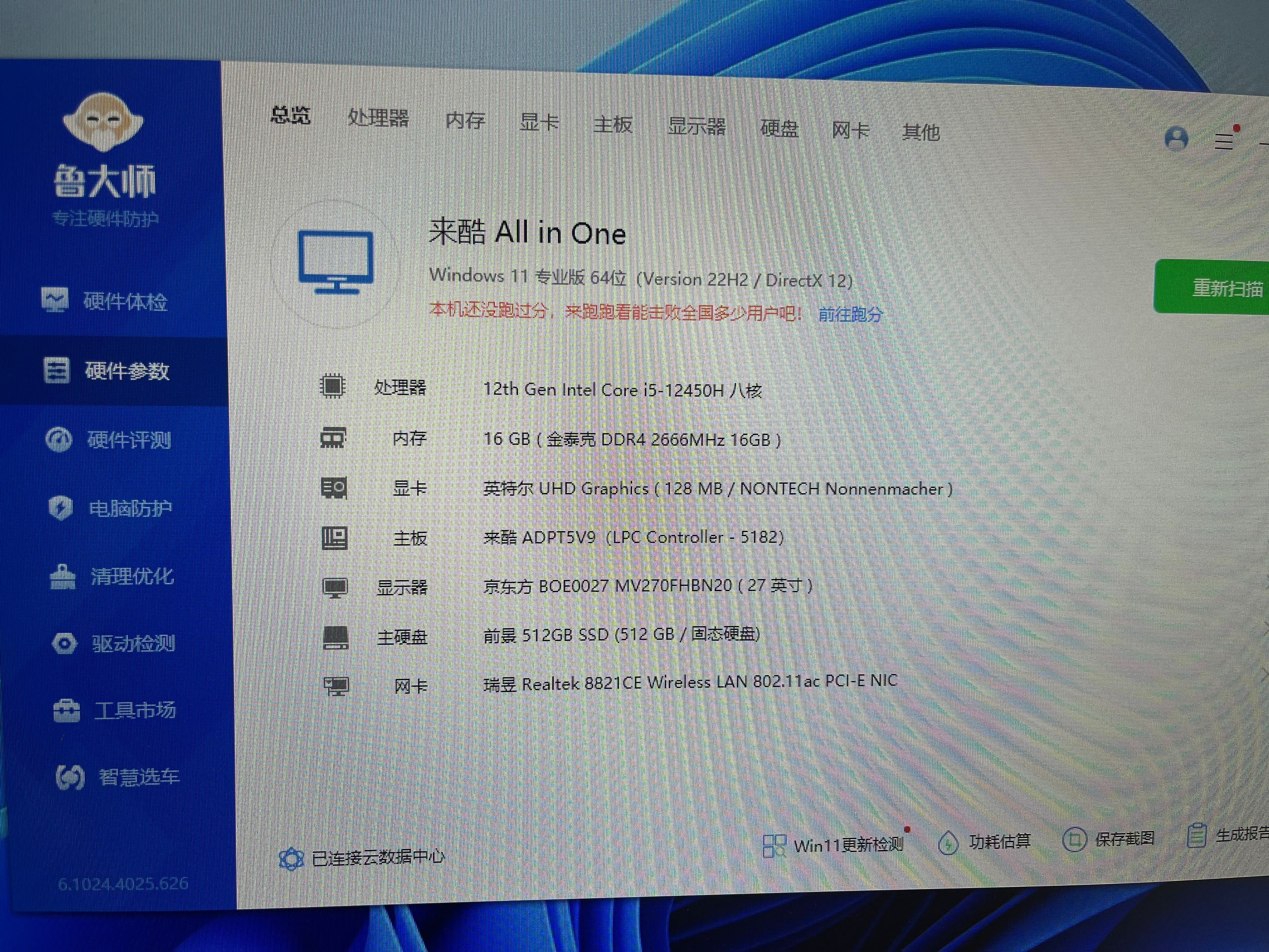Click the 功耗估算 droplet icon
The height and width of the screenshot is (952, 1269).
point(948,844)
